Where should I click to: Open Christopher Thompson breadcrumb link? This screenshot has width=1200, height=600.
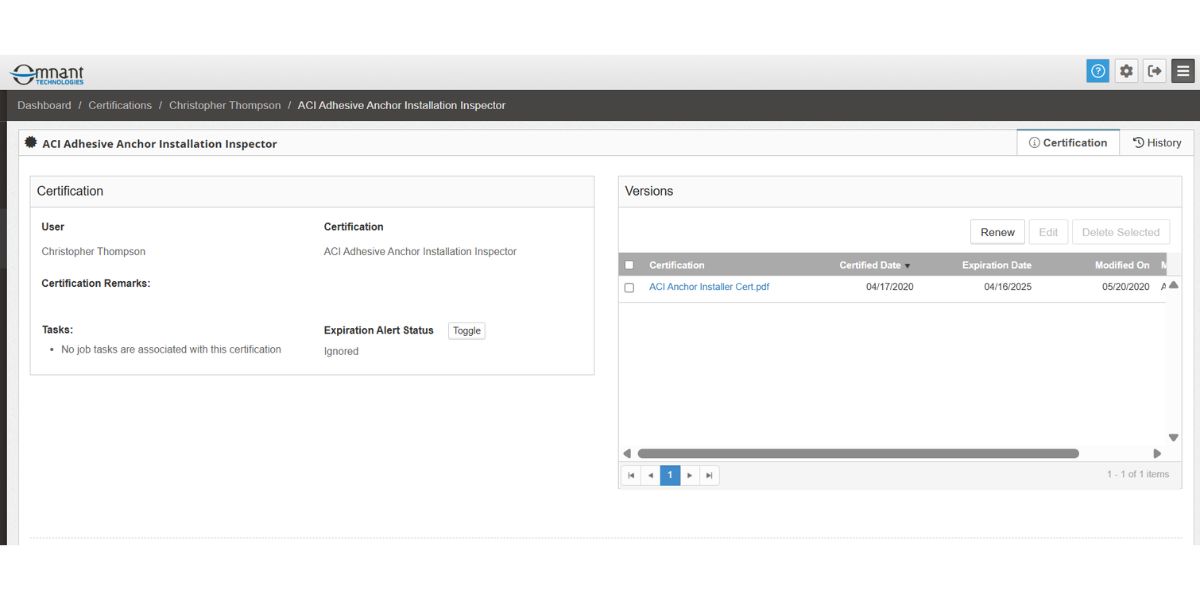(225, 105)
